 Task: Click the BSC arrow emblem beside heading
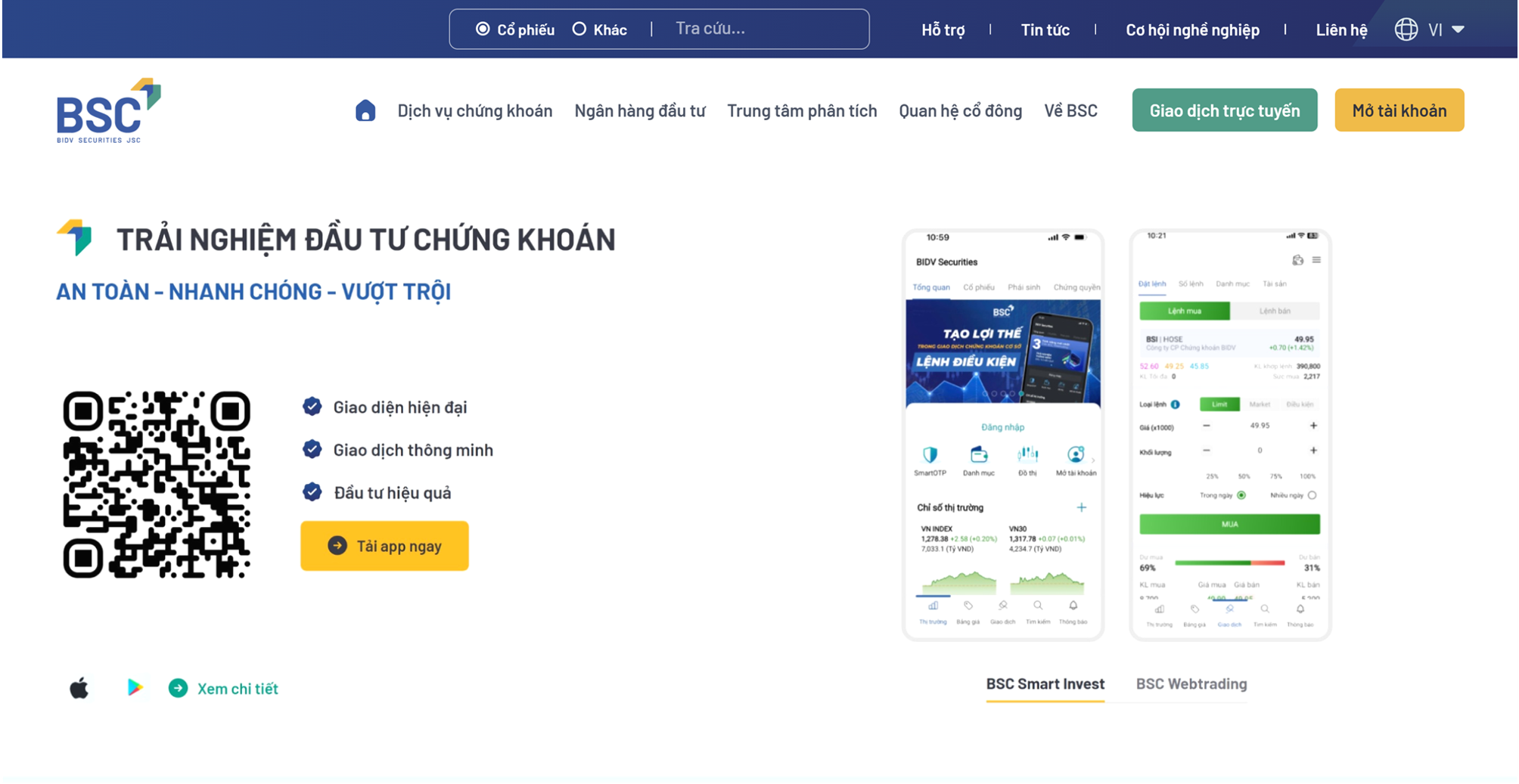tap(74, 237)
